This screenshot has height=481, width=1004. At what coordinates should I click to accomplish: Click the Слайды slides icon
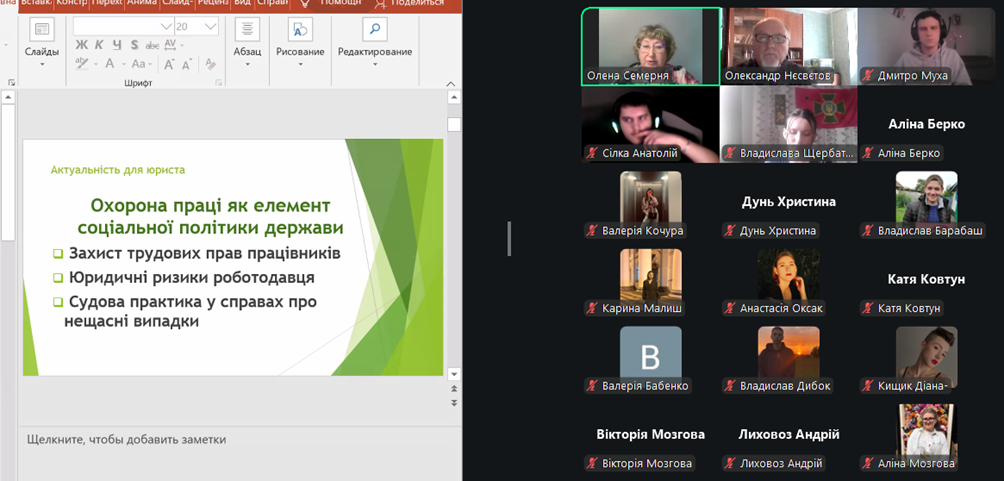42,30
